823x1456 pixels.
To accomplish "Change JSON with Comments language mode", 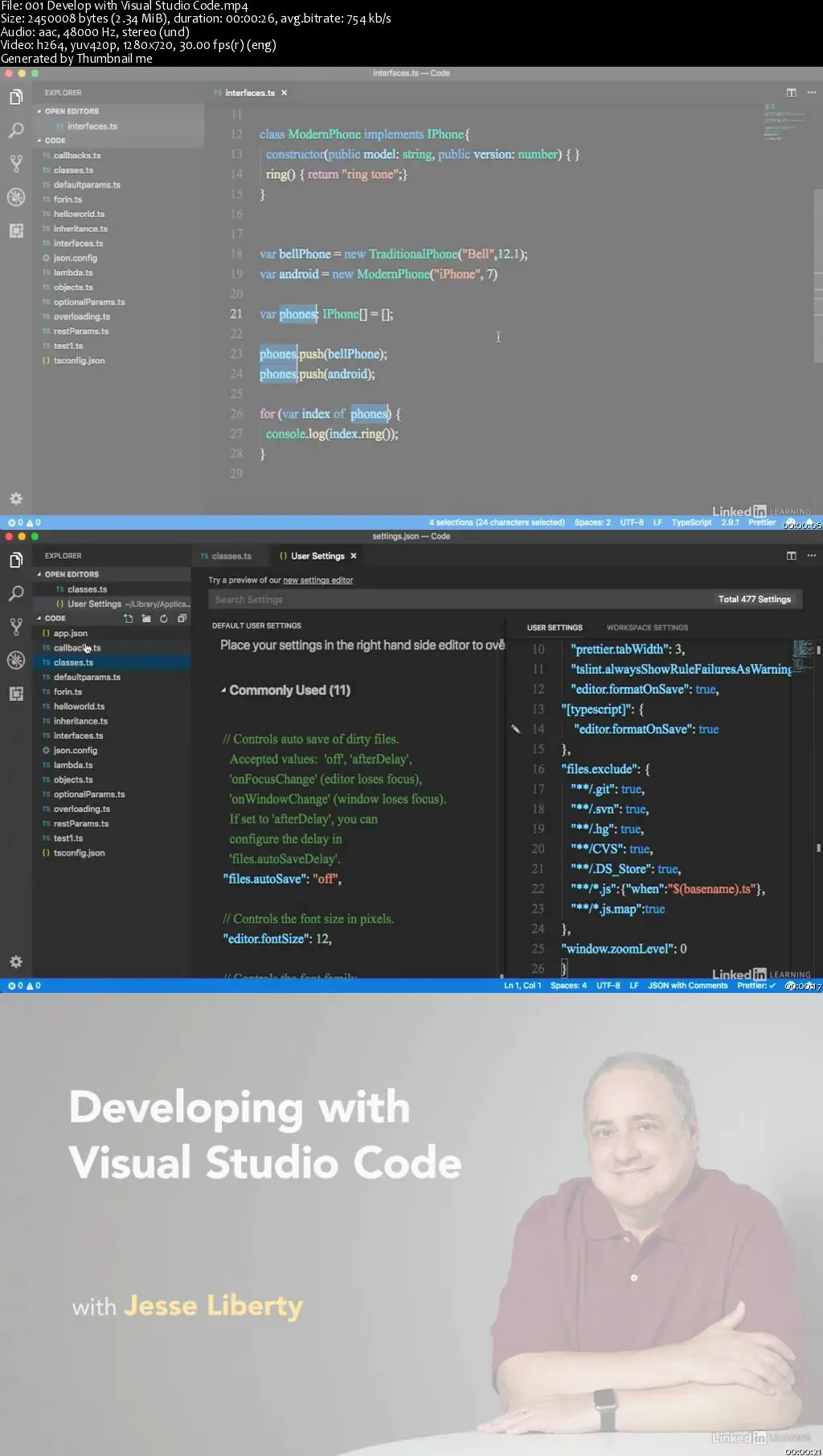I will (x=687, y=986).
